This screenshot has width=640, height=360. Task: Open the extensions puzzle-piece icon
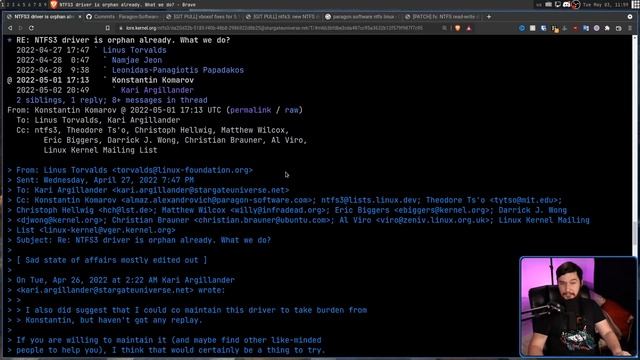tap(607, 28)
